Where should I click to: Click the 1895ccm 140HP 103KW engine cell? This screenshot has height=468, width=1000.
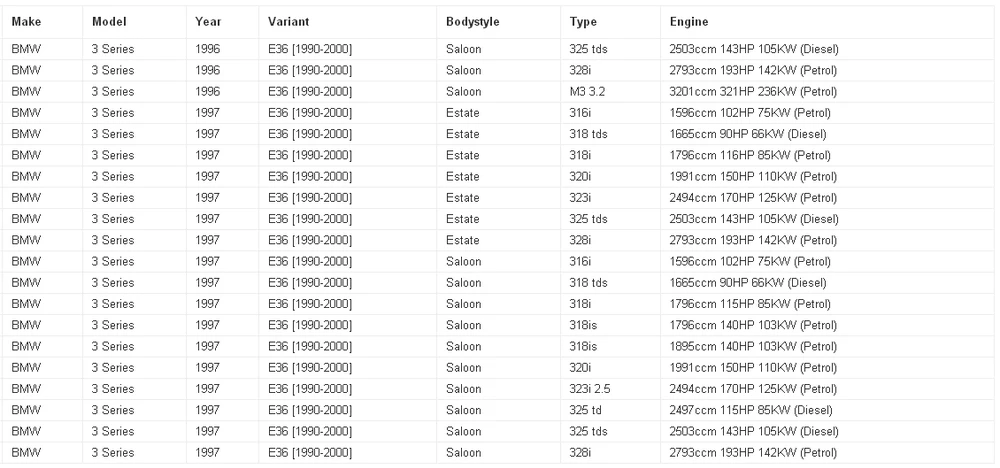point(753,347)
